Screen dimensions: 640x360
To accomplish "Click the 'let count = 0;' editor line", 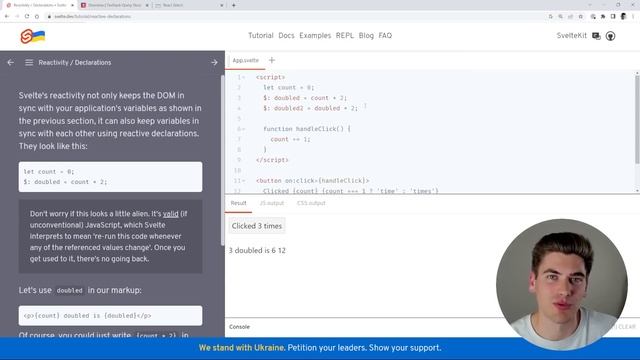I will point(289,87).
